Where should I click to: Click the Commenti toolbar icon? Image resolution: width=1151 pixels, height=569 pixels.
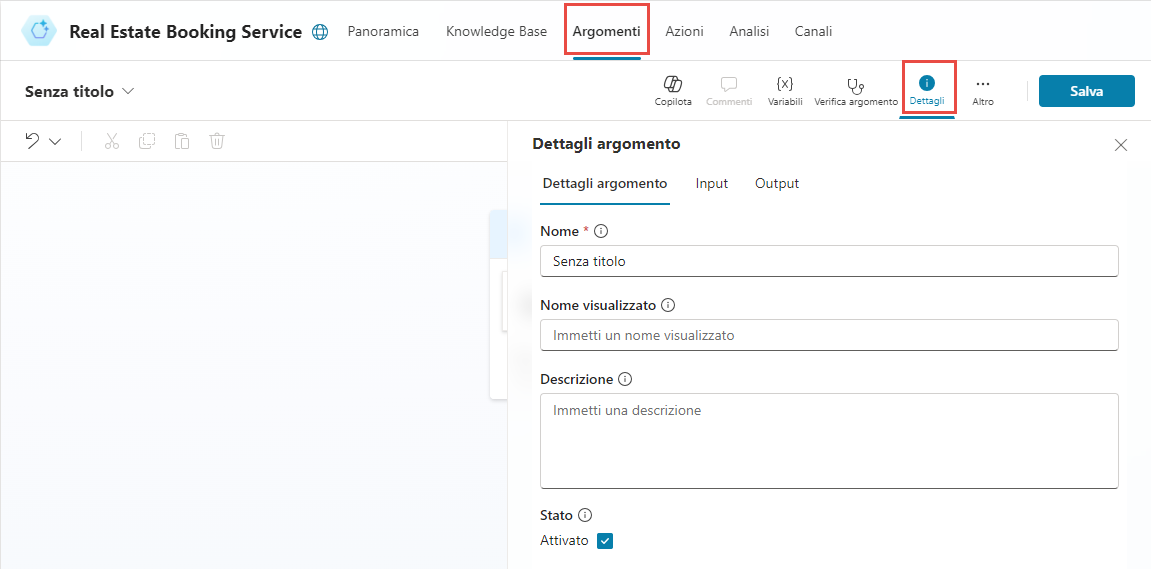729,85
